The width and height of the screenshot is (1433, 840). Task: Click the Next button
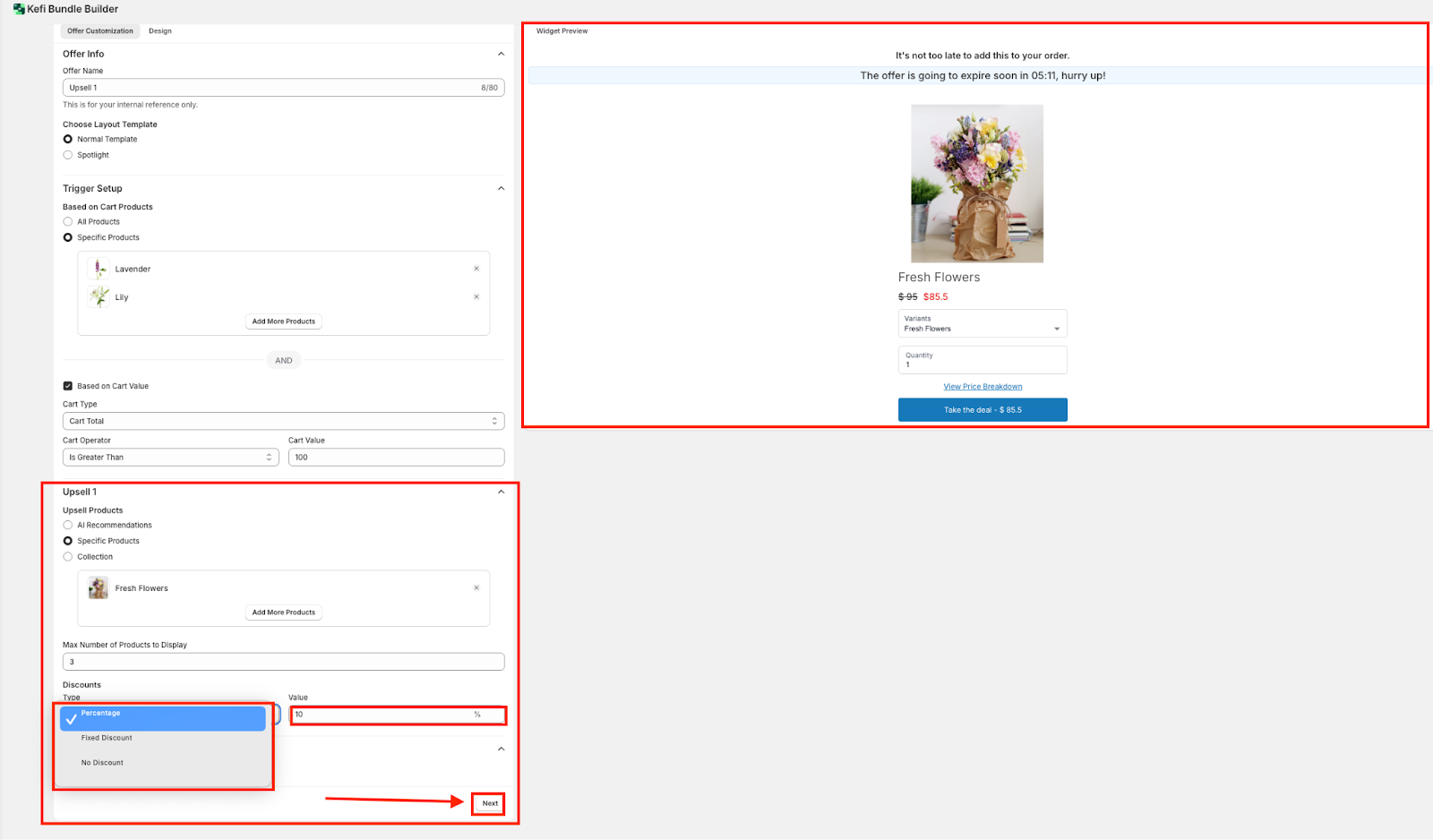click(x=490, y=803)
